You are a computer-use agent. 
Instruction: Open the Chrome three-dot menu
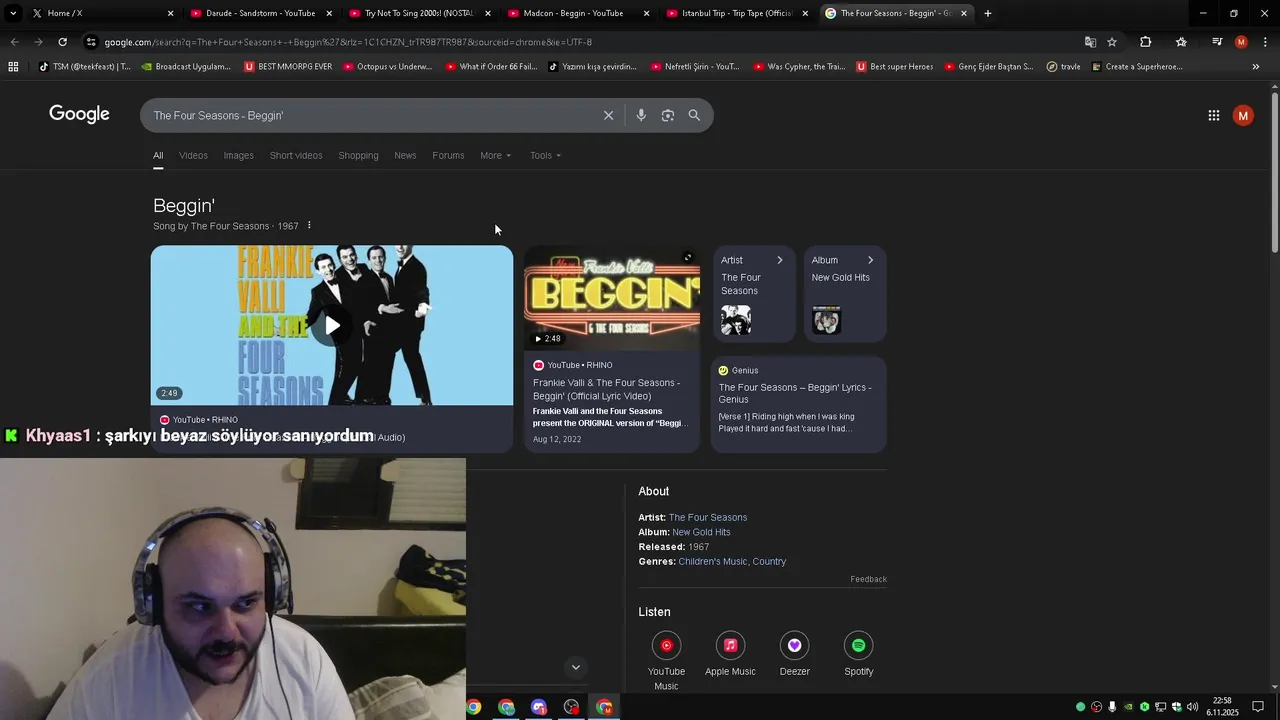tap(1264, 42)
